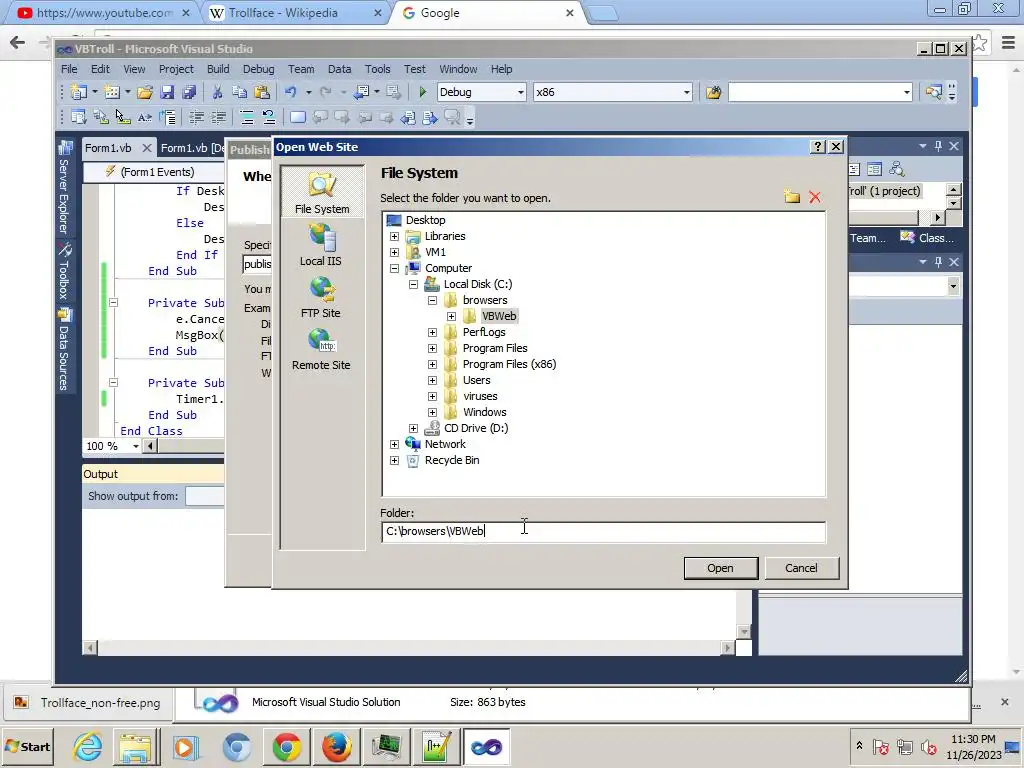Viewport: 1024px width, 768px height.
Task: Click the Paste clipboard icon
Action: click(262, 92)
